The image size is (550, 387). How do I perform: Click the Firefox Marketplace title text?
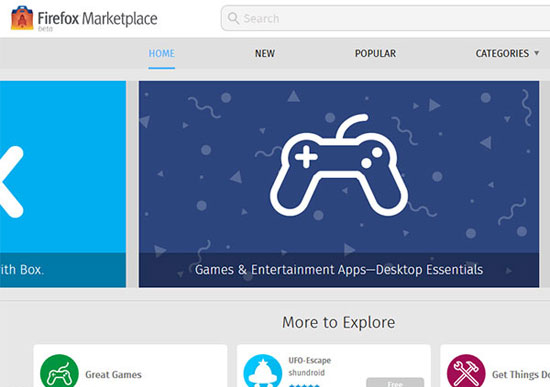(x=98, y=18)
